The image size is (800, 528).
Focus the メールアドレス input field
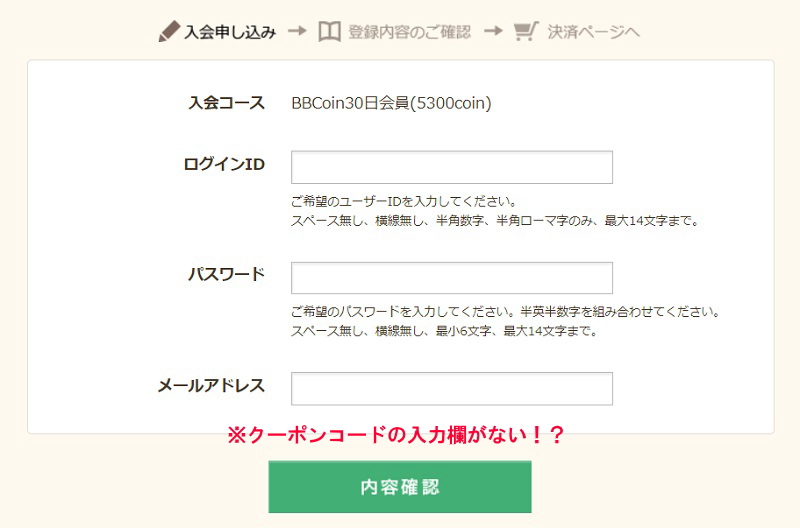[451, 389]
